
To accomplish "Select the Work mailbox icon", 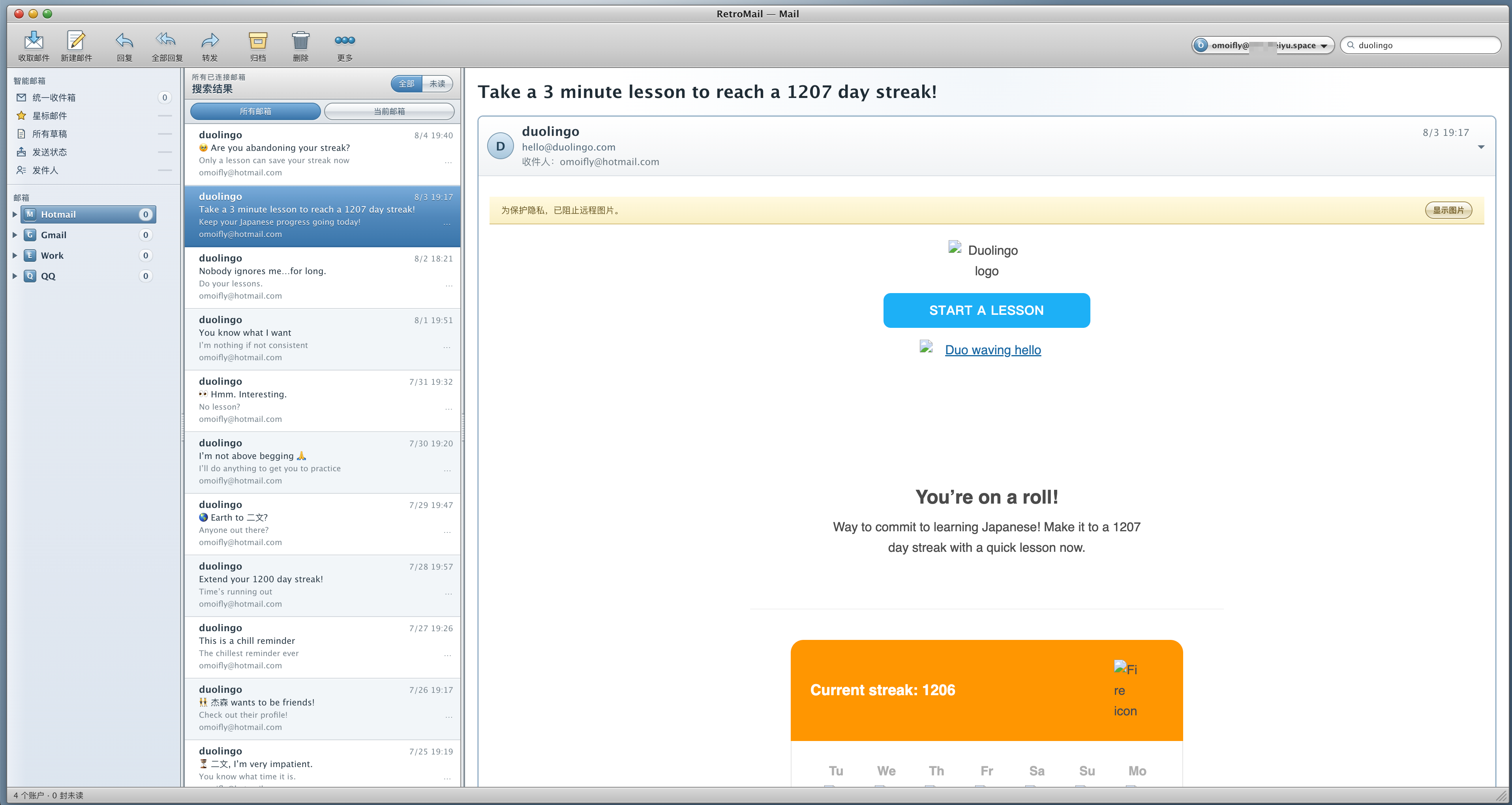I will tap(30, 256).
